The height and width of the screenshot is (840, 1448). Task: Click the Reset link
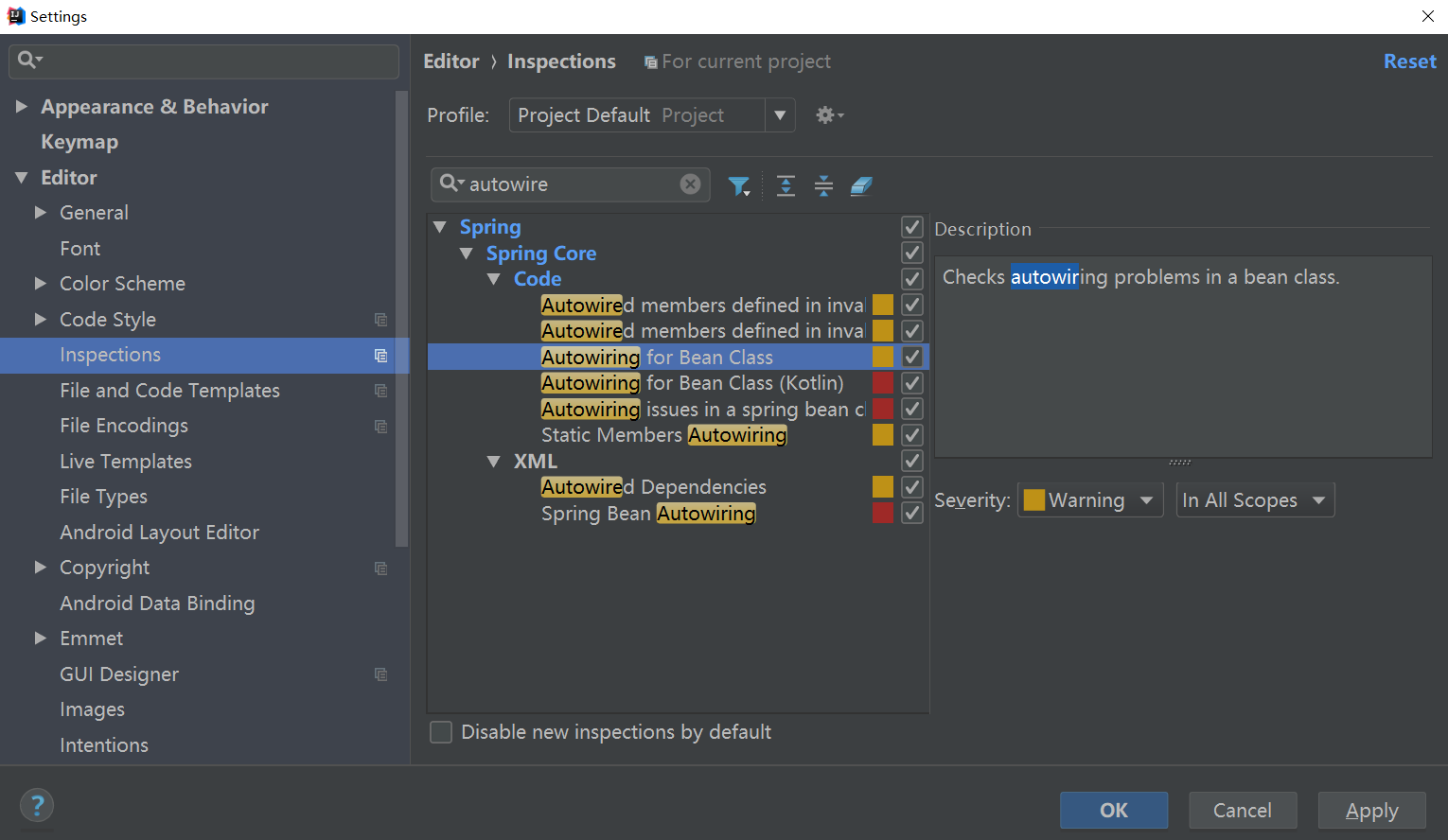click(x=1409, y=61)
